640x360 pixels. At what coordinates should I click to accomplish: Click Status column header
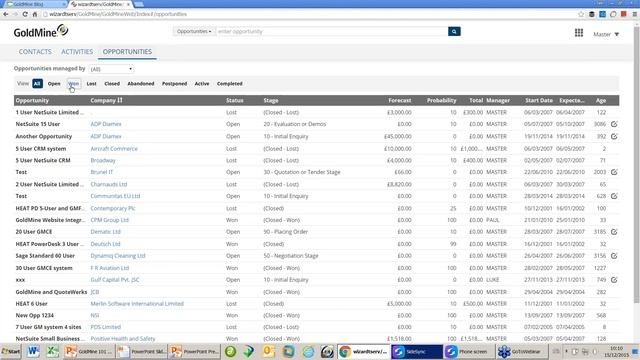235,100
